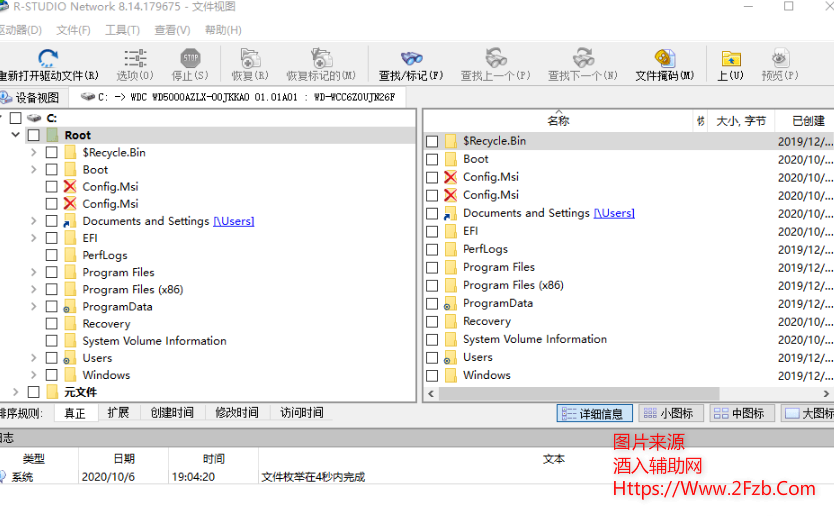
Task: Mark $Recycle.Bin checkbox in left tree
Action: tap(52, 153)
